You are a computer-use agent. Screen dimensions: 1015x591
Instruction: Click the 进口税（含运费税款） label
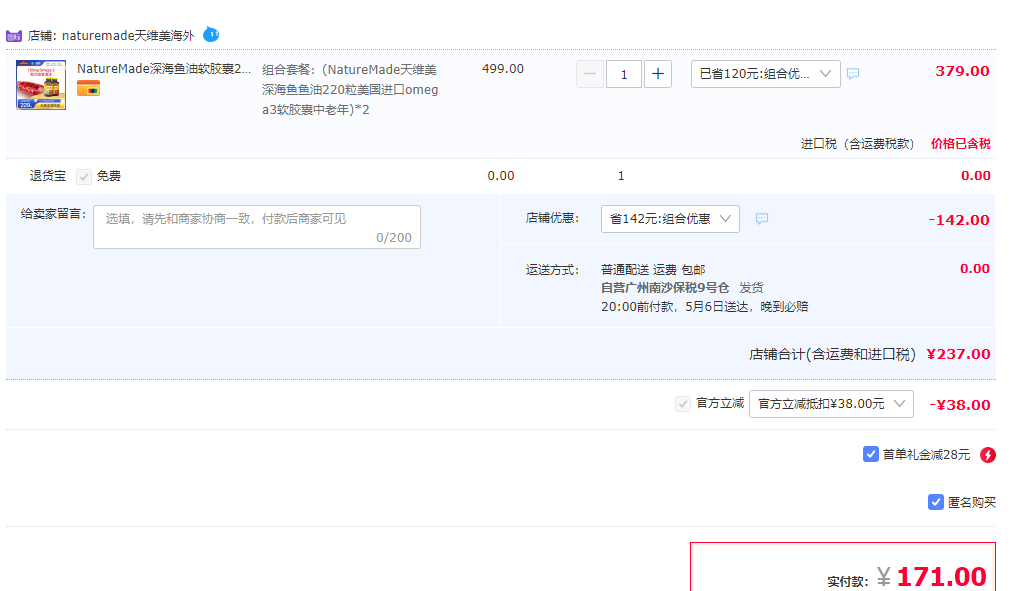click(x=858, y=144)
